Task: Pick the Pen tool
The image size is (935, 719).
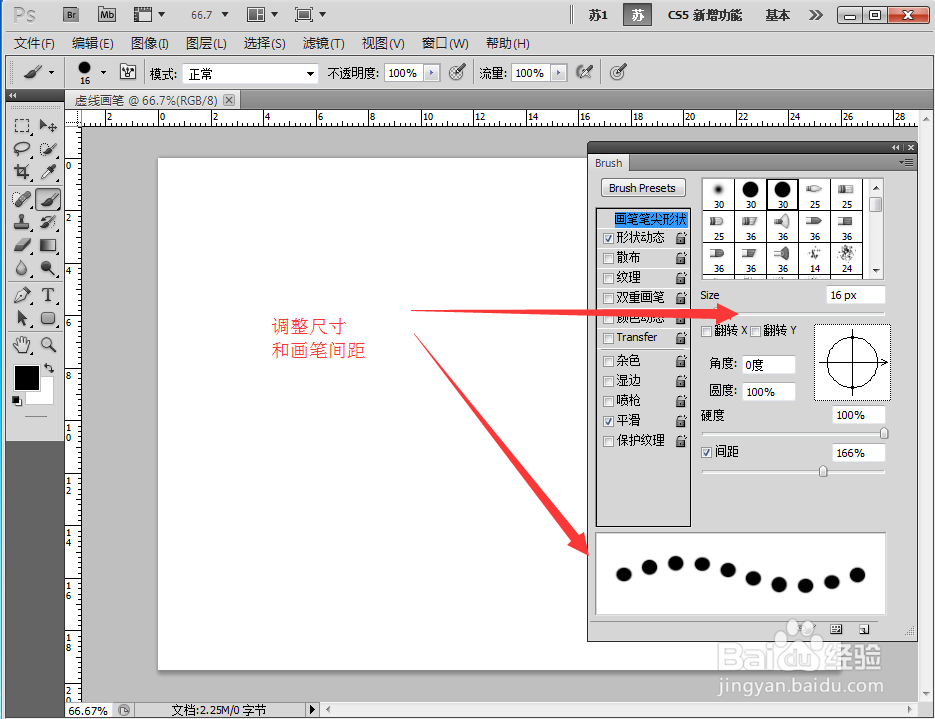Action: click(x=22, y=295)
